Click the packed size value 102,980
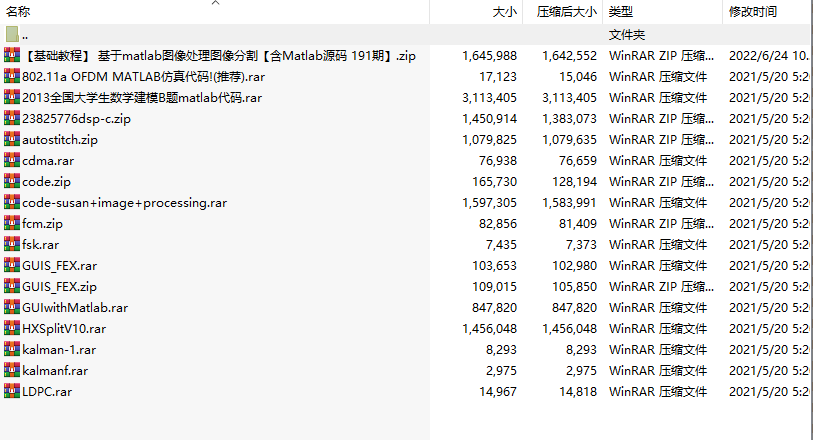813x440 pixels. pos(574,265)
